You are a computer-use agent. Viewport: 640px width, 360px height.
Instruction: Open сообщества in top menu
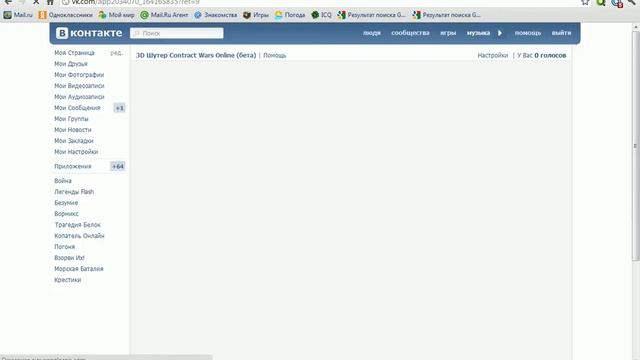pyautogui.click(x=410, y=33)
